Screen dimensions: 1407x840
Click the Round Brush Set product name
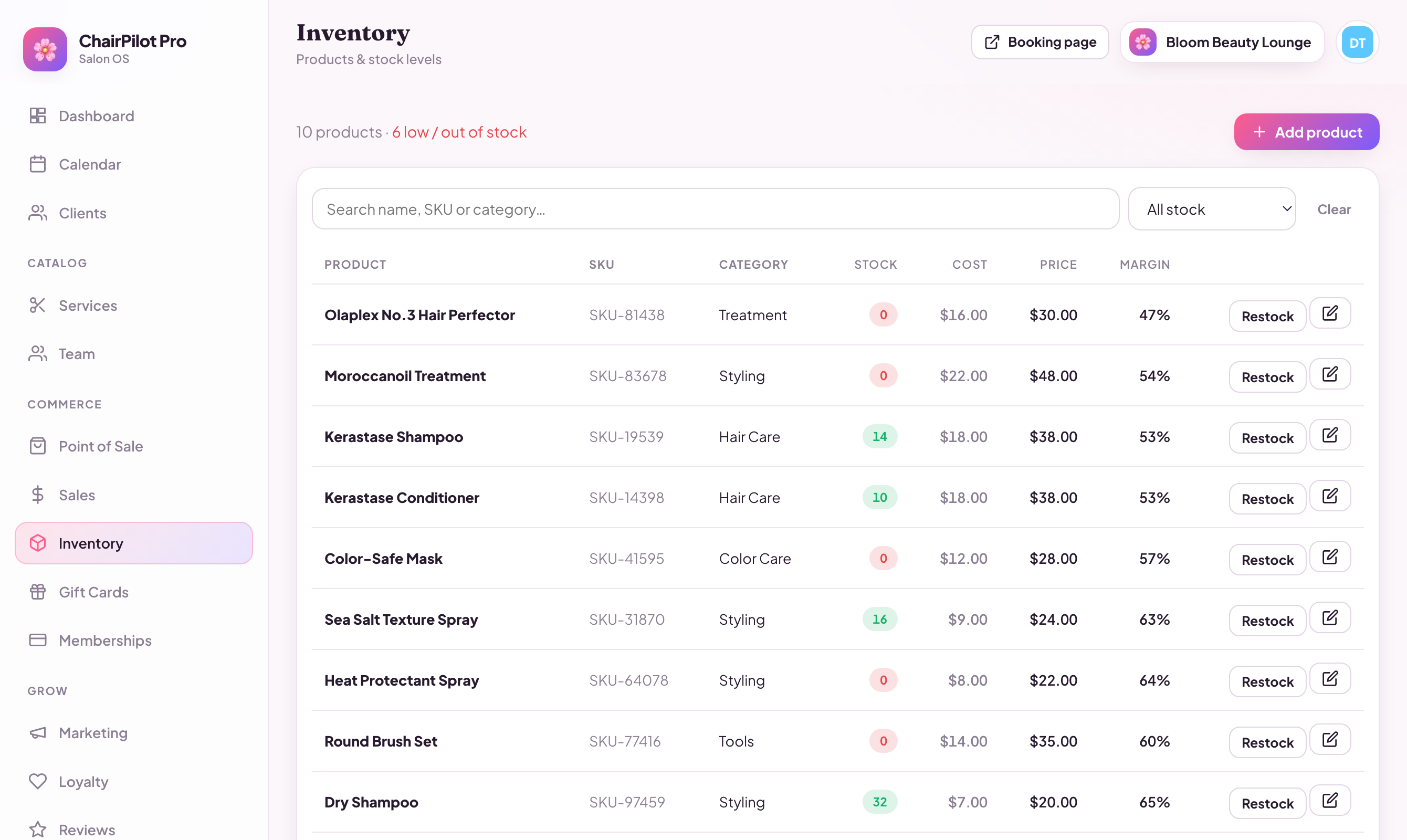tap(380, 741)
